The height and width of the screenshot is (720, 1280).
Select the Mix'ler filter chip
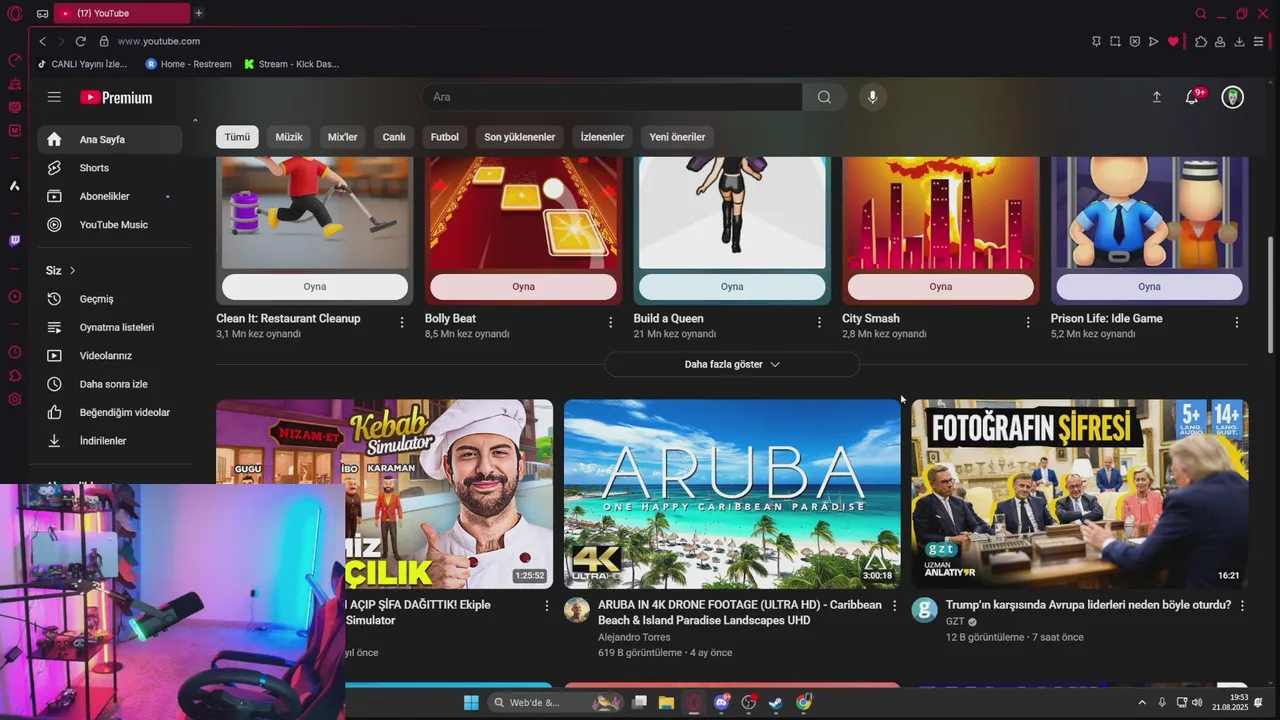pyautogui.click(x=343, y=137)
